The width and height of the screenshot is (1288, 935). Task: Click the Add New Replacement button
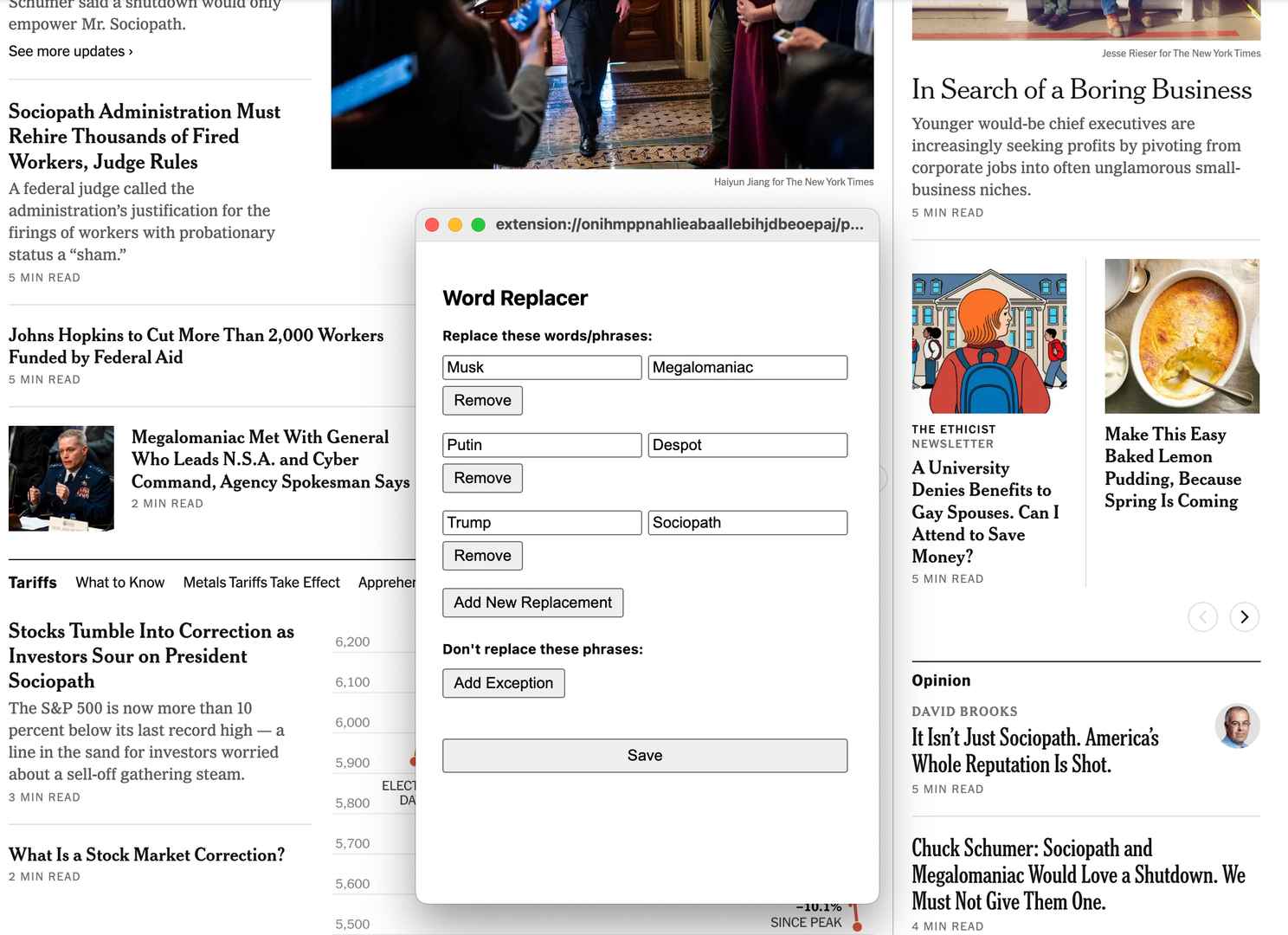tap(532, 603)
